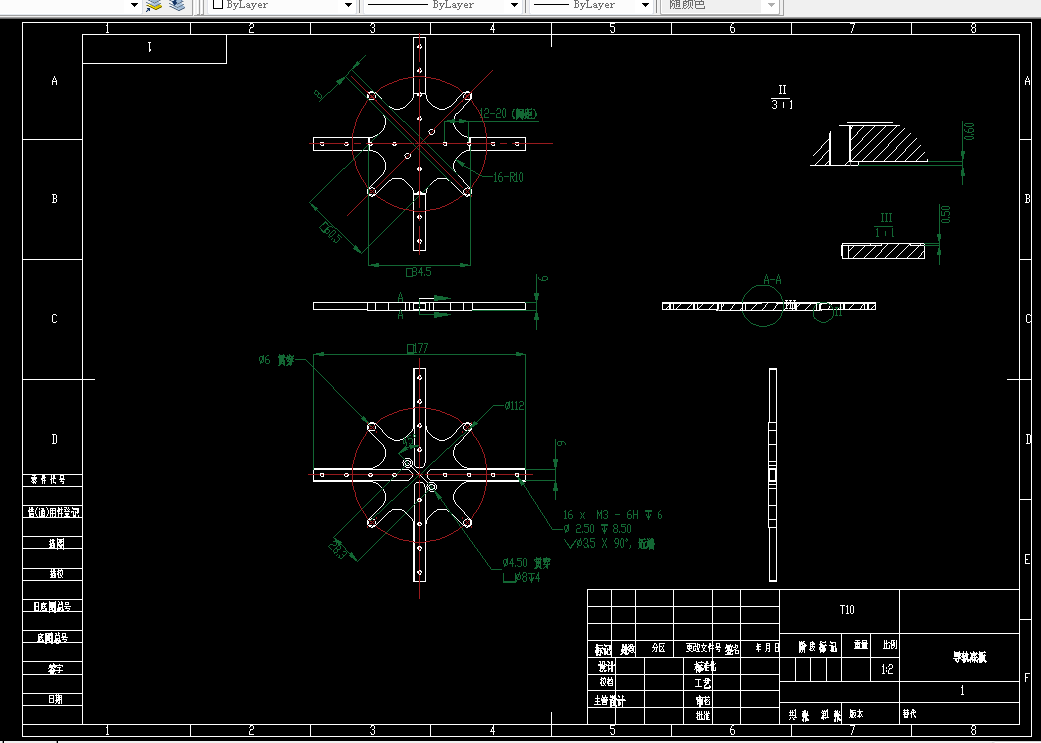The width and height of the screenshot is (1041, 743).
Task: Select the "Ø4.50 贯穿" hole note
Action: pyautogui.click(x=526, y=563)
